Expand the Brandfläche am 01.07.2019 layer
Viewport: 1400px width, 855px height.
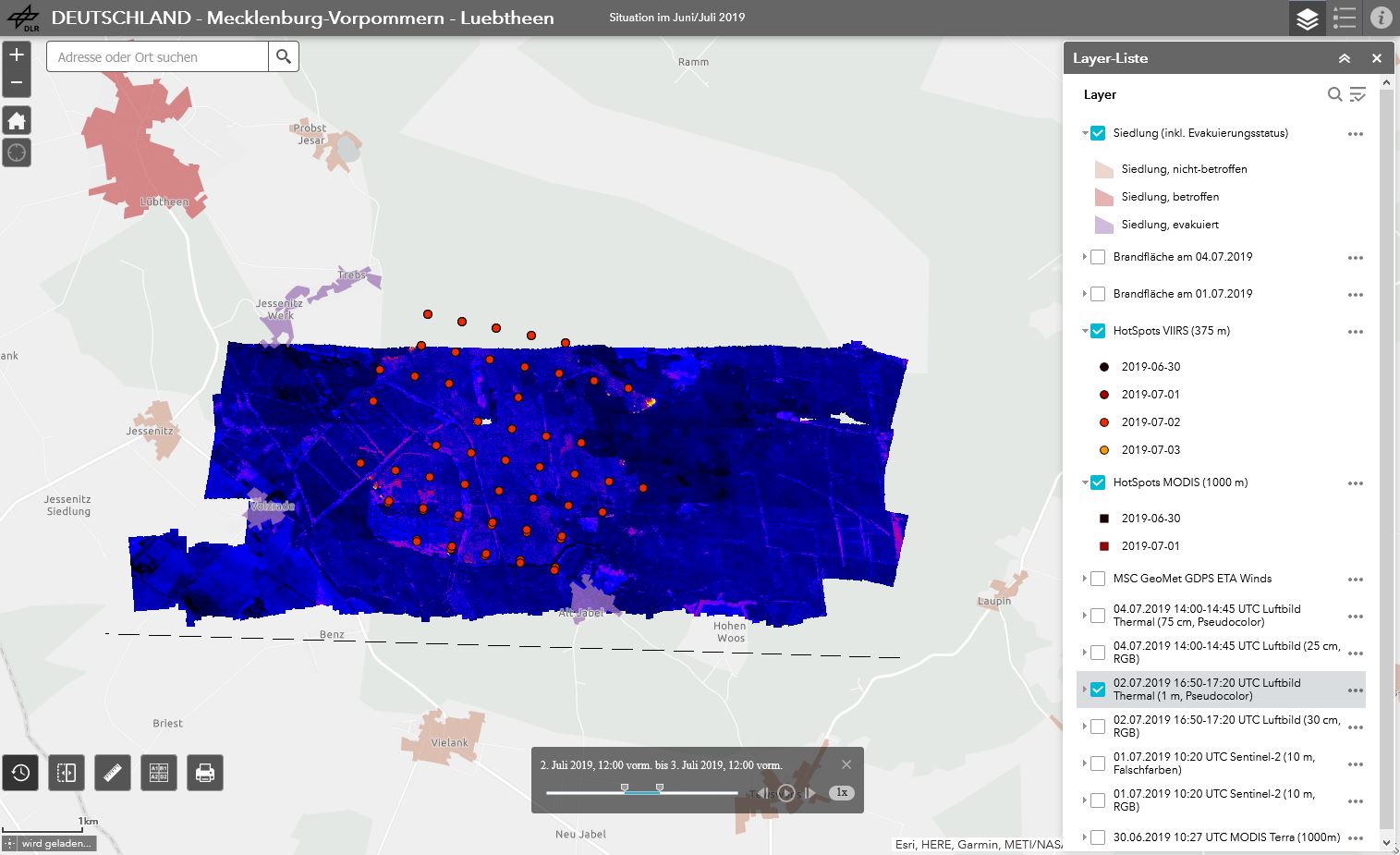[1085, 294]
